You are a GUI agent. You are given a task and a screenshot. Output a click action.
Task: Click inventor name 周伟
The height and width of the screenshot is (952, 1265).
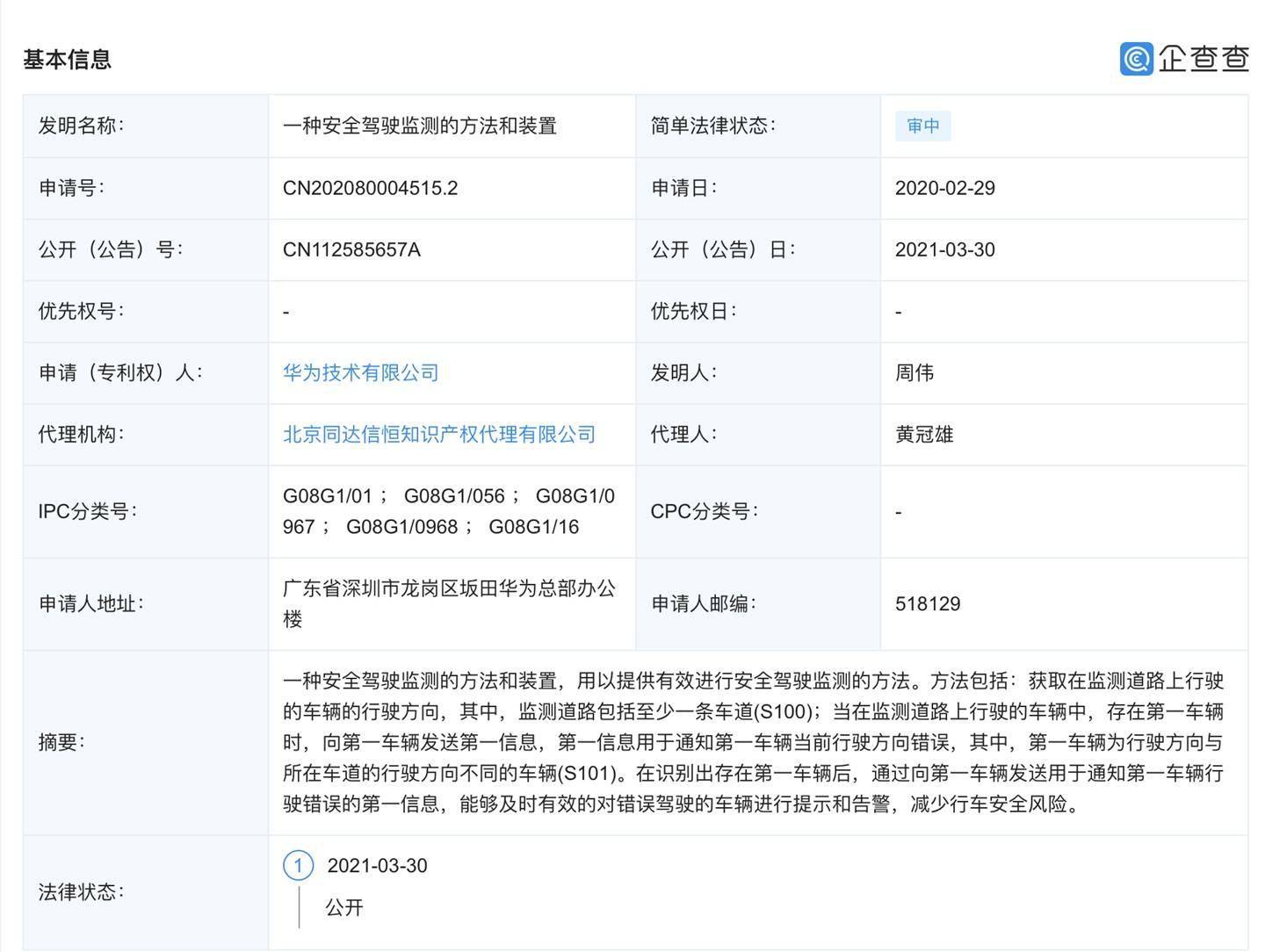pos(914,372)
